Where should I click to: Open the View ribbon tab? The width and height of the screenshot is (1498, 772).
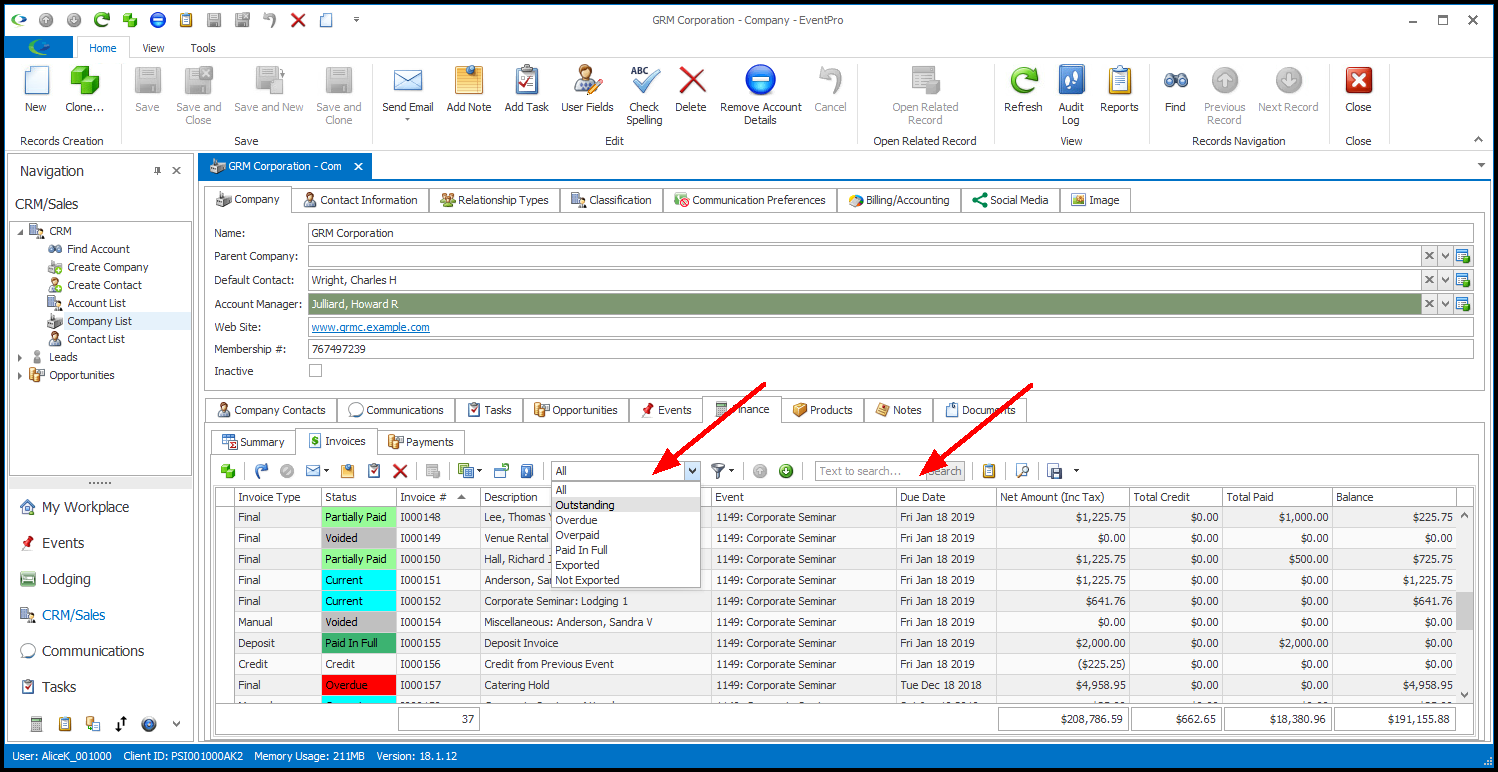pyautogui.click(x=154, y=48)
